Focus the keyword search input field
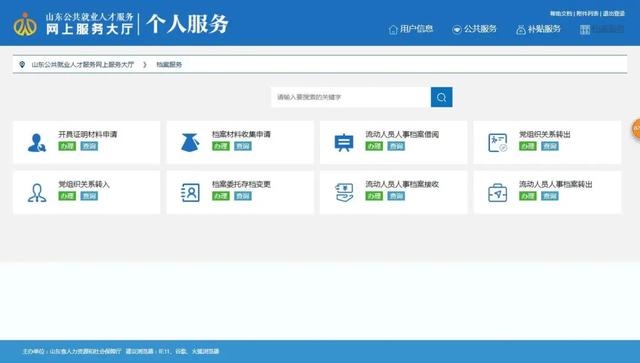640x363 pixels. pyautogui.click(x=351, y=97)
